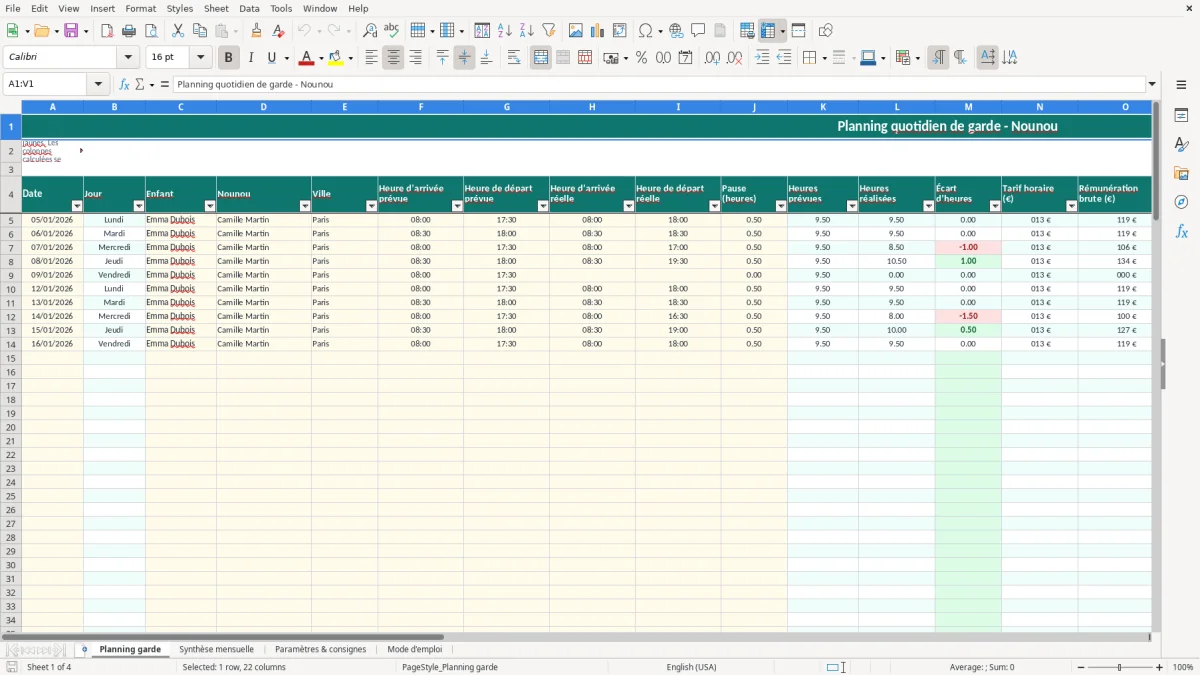Toggle Bold formatting
The image size is (1200, 675).
pos(228,58)
